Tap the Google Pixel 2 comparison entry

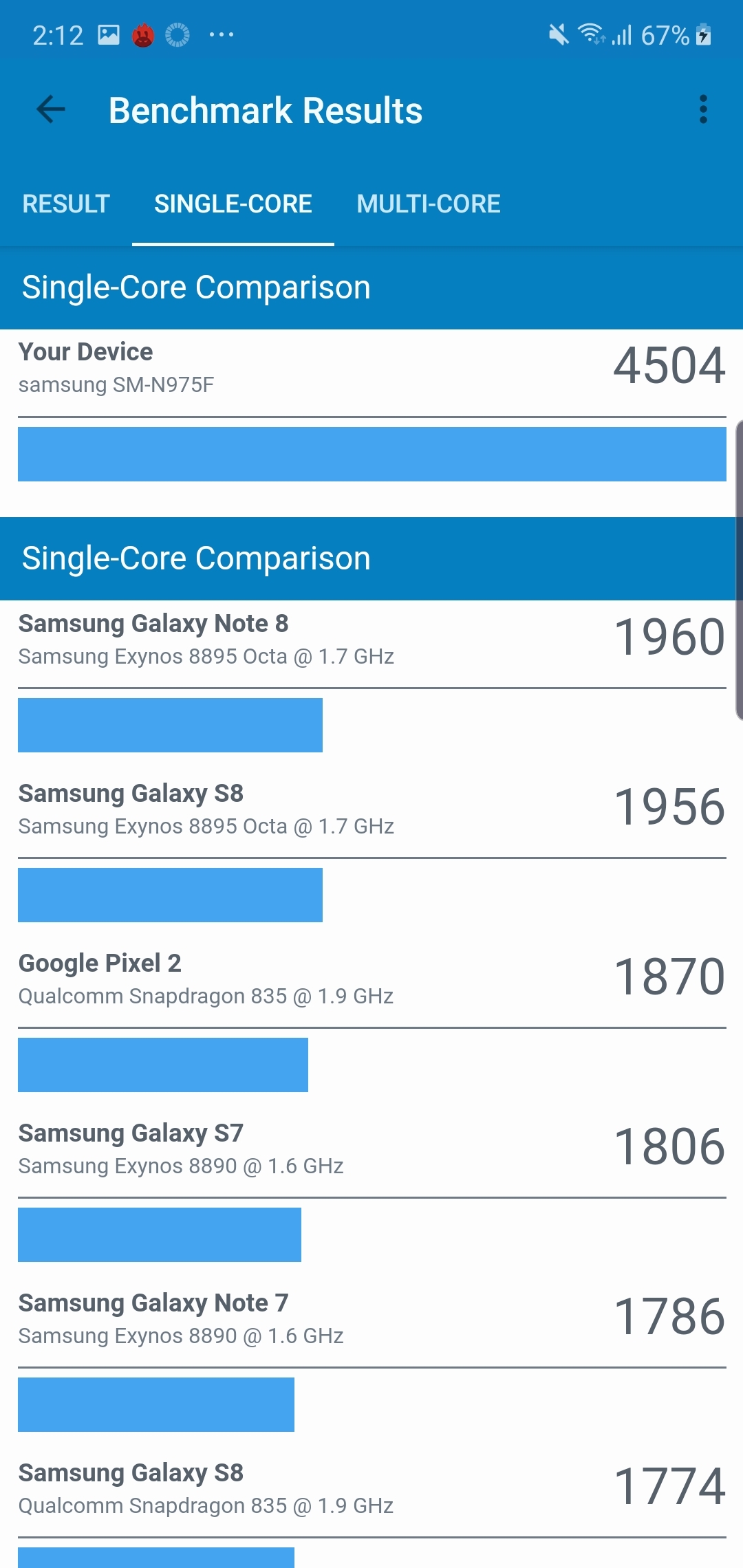click(x=371, y=978)
